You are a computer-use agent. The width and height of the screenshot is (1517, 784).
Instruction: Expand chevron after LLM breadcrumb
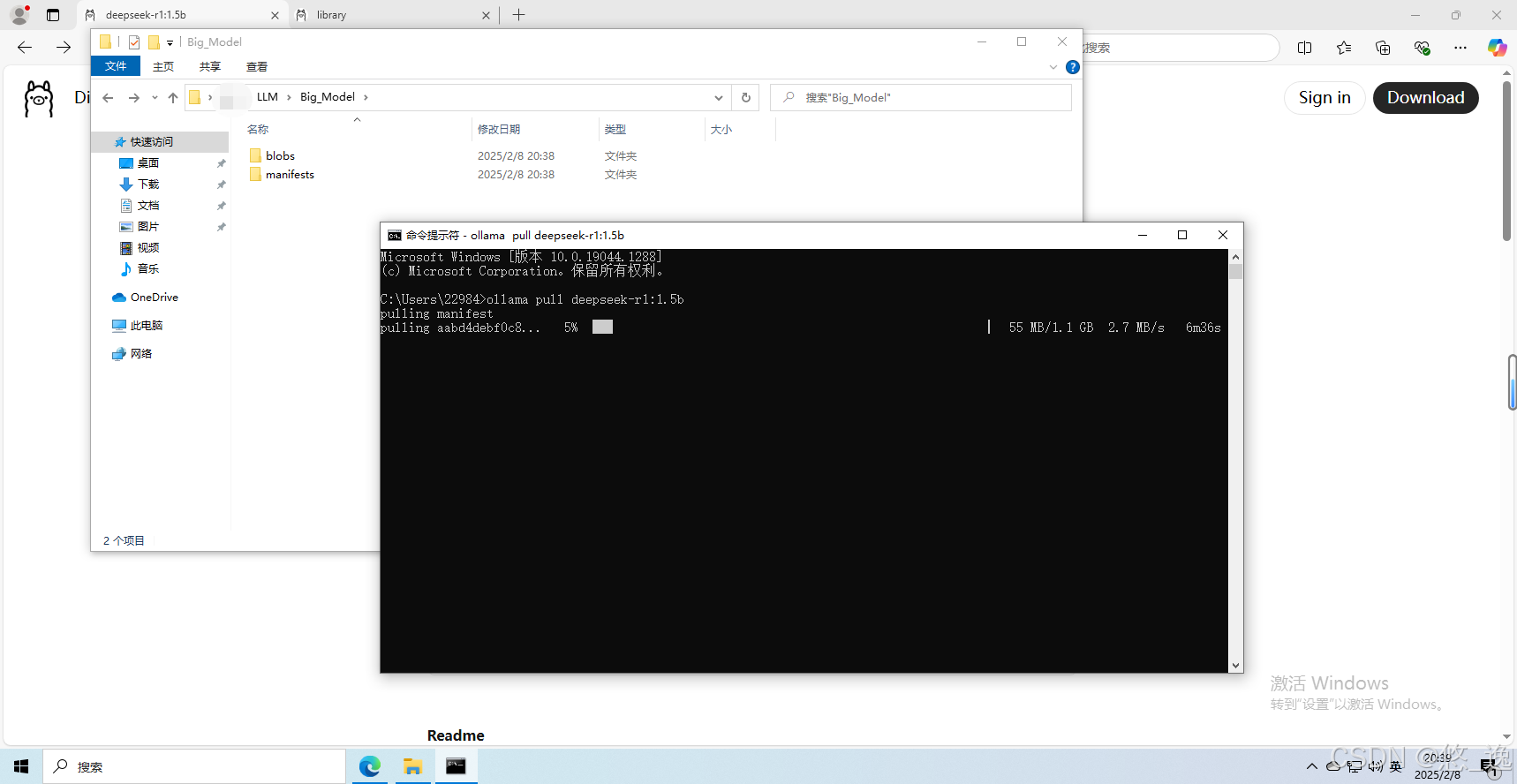[x=289, y=97]
